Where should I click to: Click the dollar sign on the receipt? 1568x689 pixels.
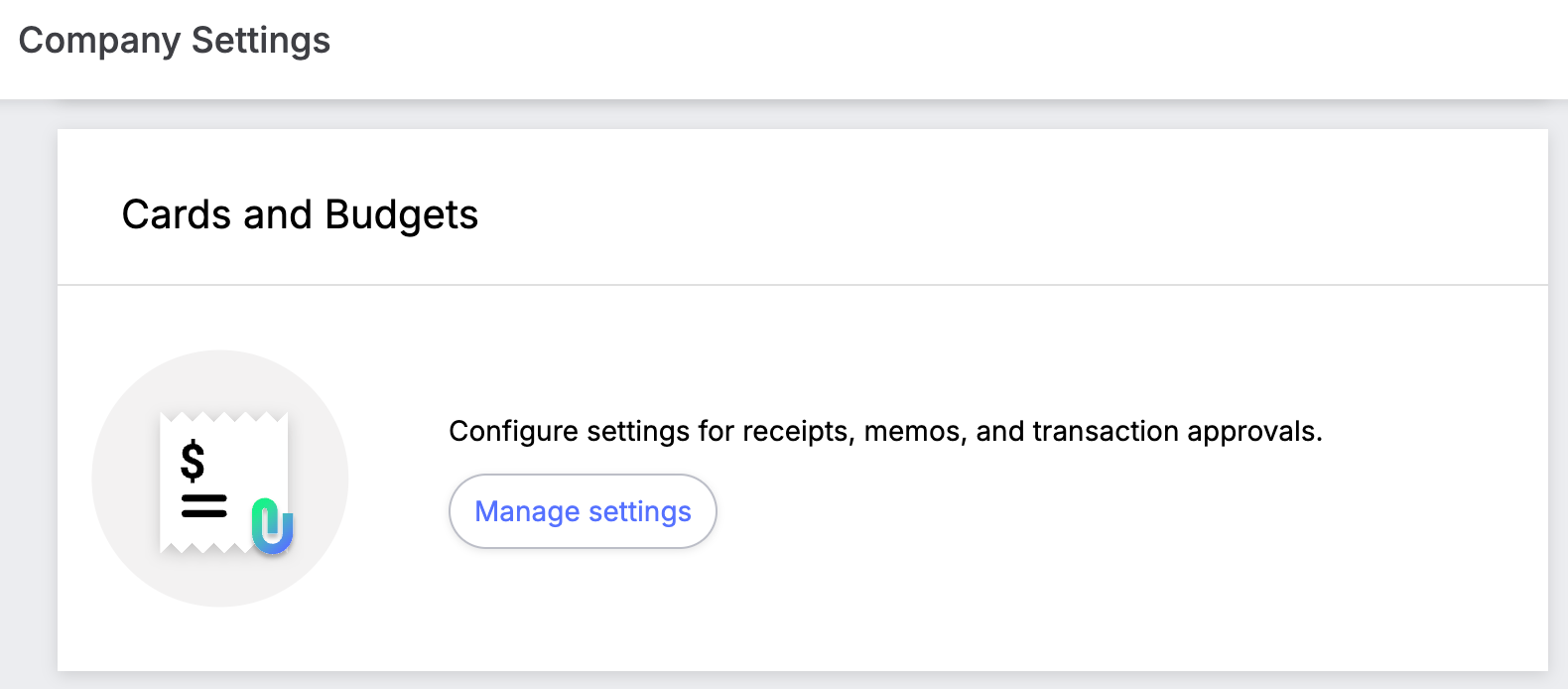(x=193, y=461)
